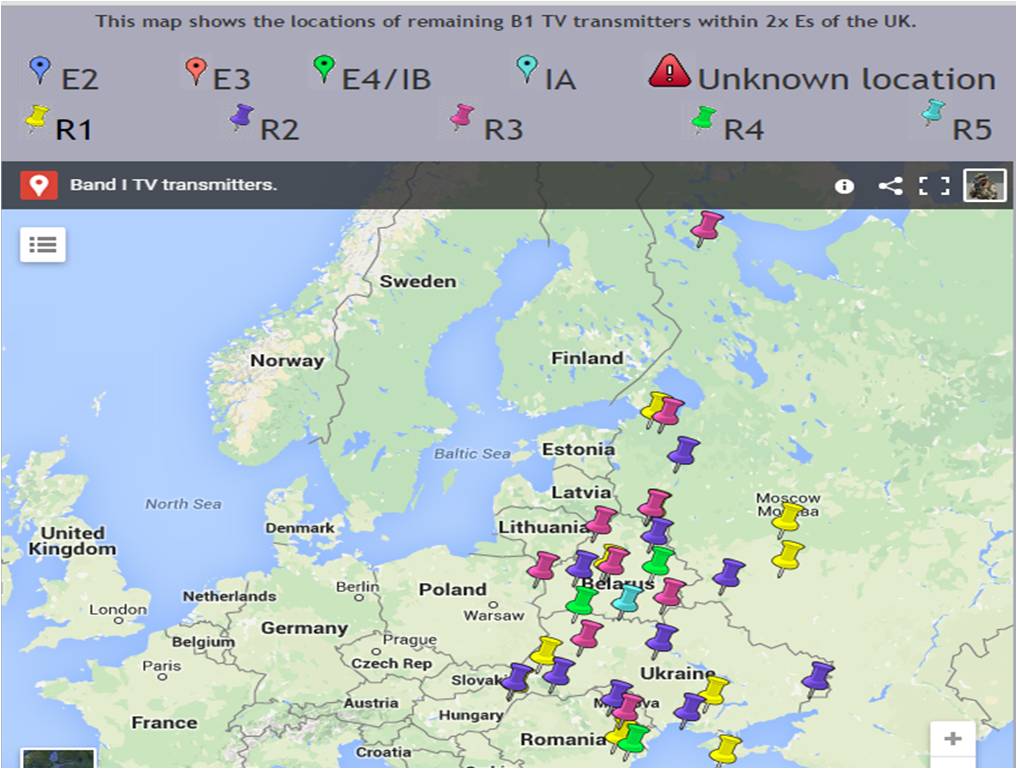1017x769 pixels.
Task: Click the 'Denmark' map label
Action: coord(300,528)
